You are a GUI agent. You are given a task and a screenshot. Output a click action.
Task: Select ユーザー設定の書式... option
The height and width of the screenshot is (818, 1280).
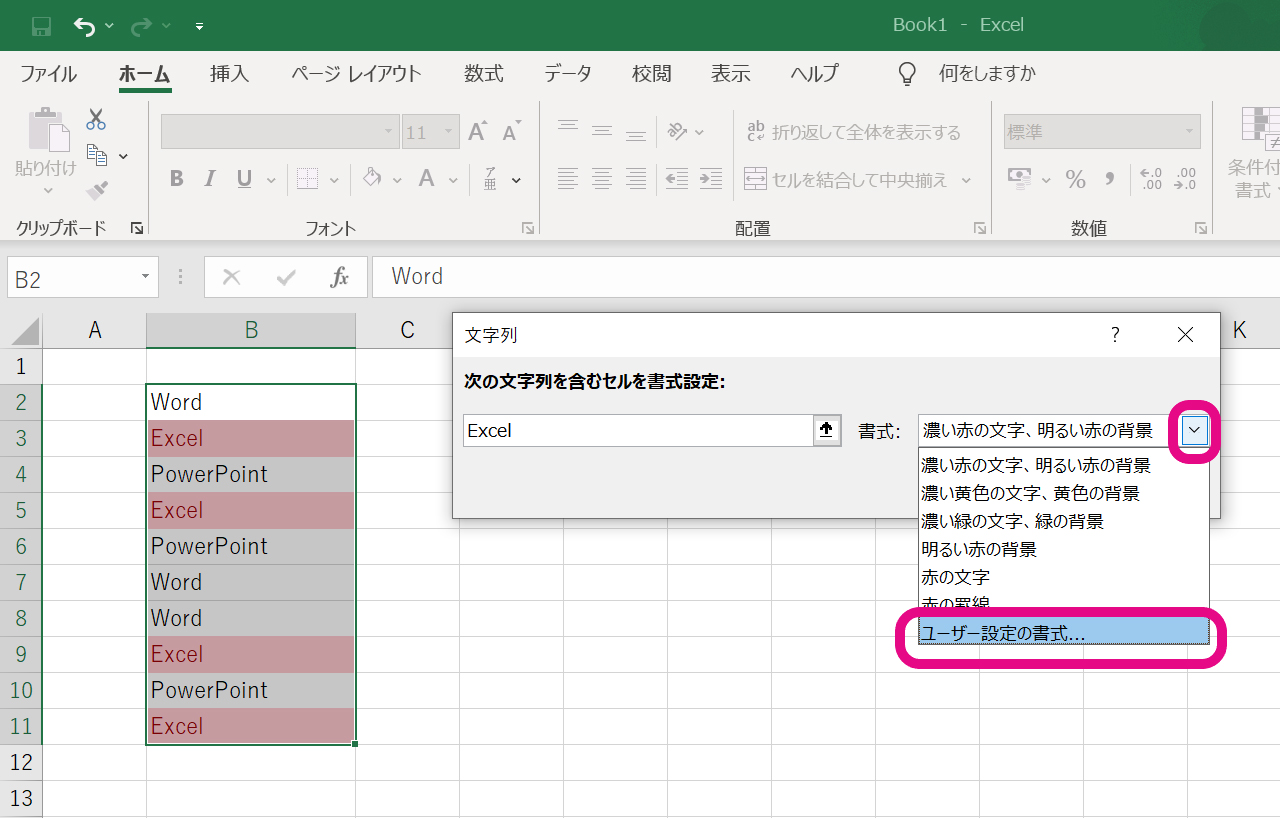pyautogui.click(x=1063, y=632)
